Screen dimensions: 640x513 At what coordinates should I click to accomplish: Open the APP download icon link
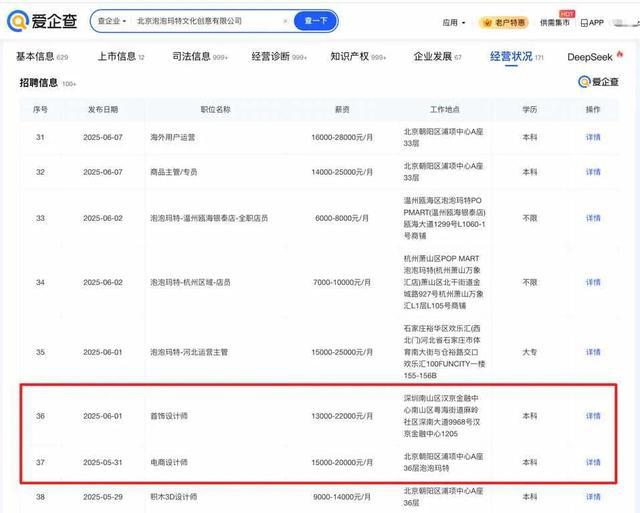click(x=592, y=22)
